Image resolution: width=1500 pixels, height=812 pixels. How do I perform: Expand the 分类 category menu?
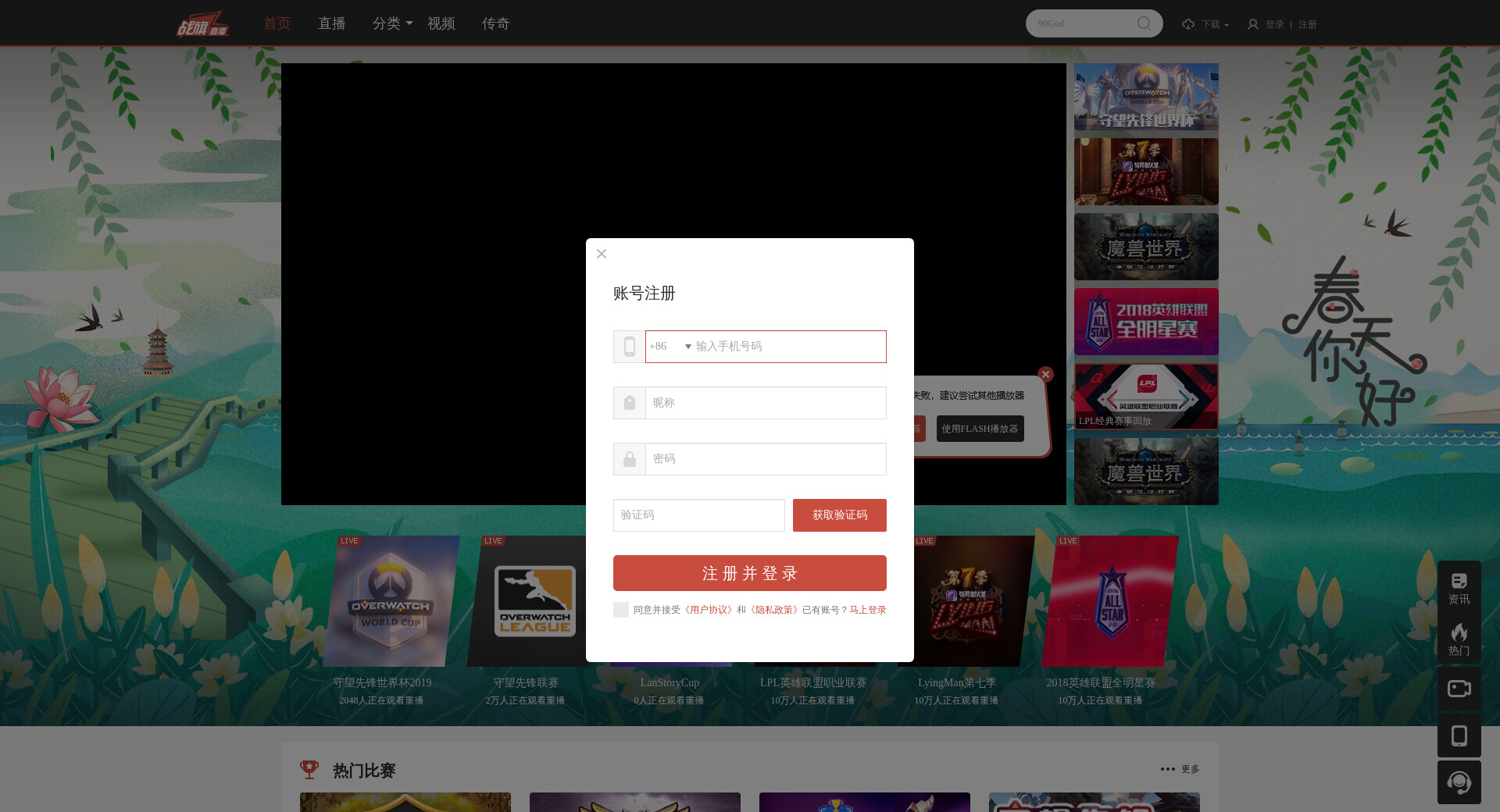(x=392, y=23)
